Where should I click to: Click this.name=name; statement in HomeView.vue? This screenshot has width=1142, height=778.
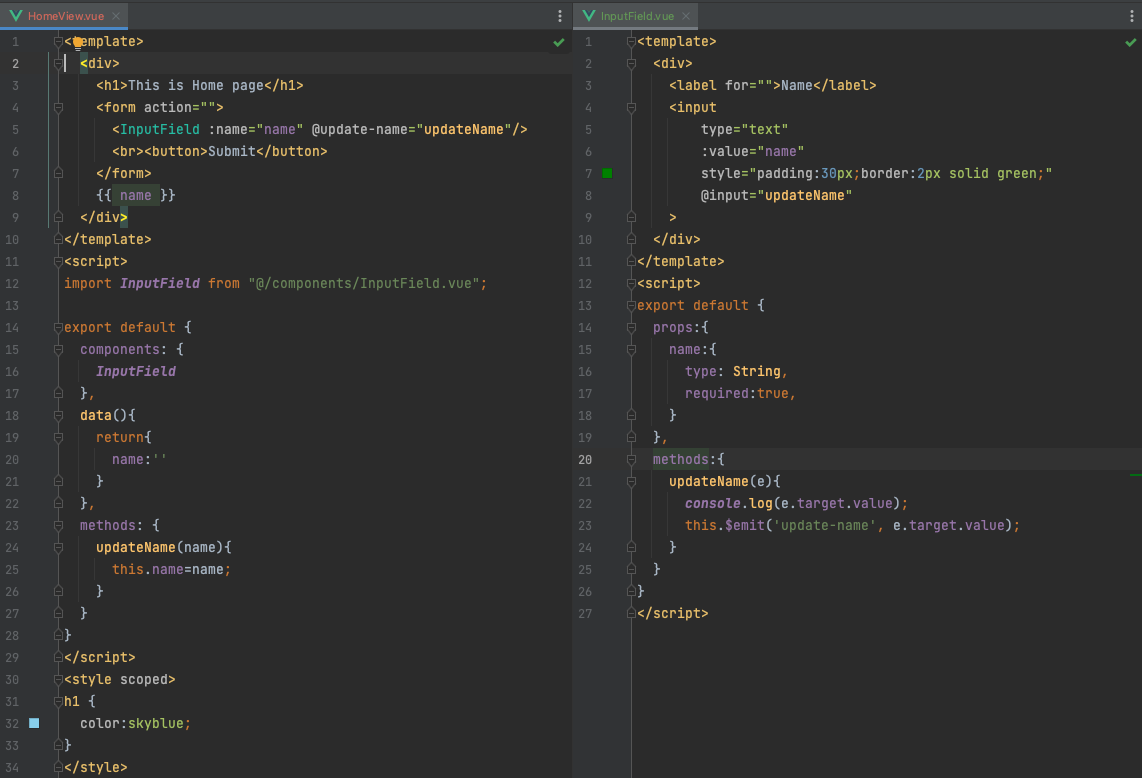pos(171,570)
